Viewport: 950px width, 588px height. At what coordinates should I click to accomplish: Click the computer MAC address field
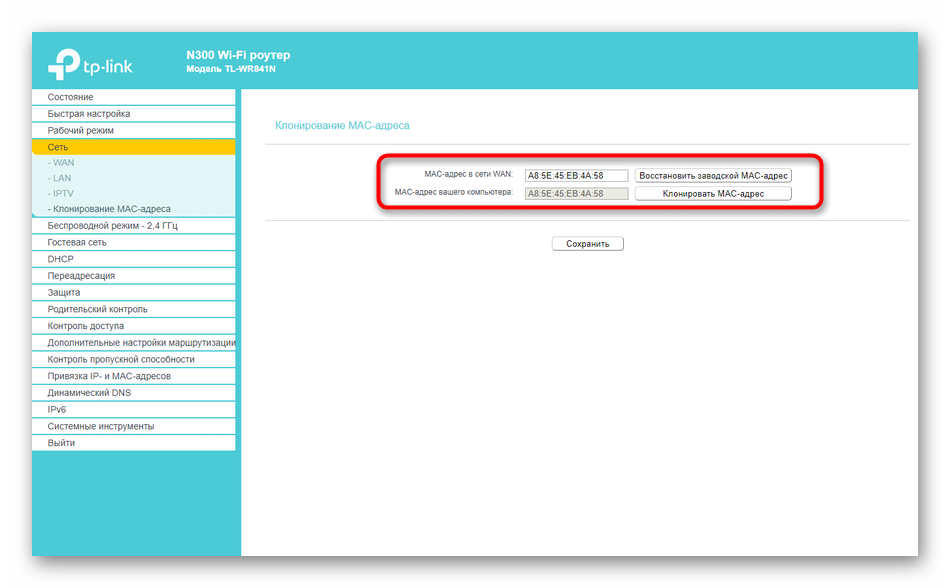(x=576, y=194)
